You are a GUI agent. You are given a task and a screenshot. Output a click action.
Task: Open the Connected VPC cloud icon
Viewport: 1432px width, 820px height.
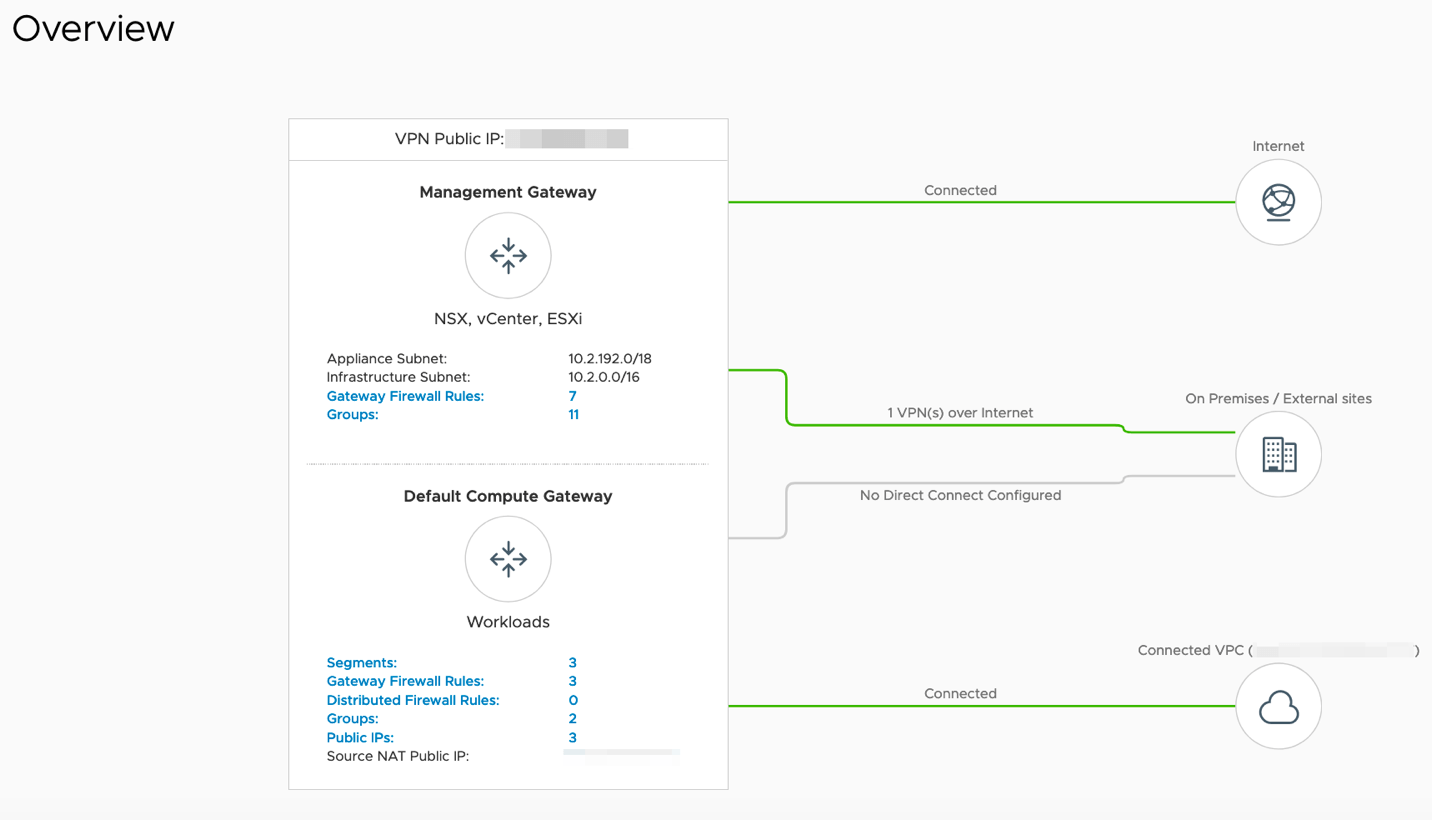pyautogui.click(x=1278, y=707)
